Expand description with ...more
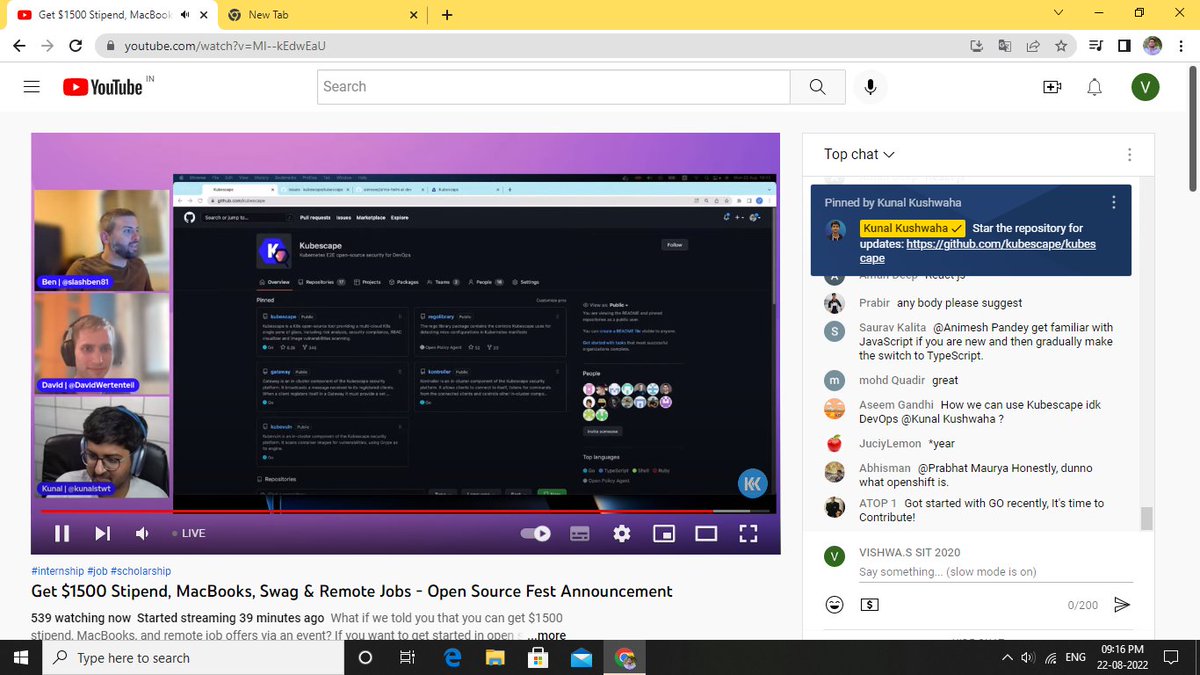 [x=547, y=635]
